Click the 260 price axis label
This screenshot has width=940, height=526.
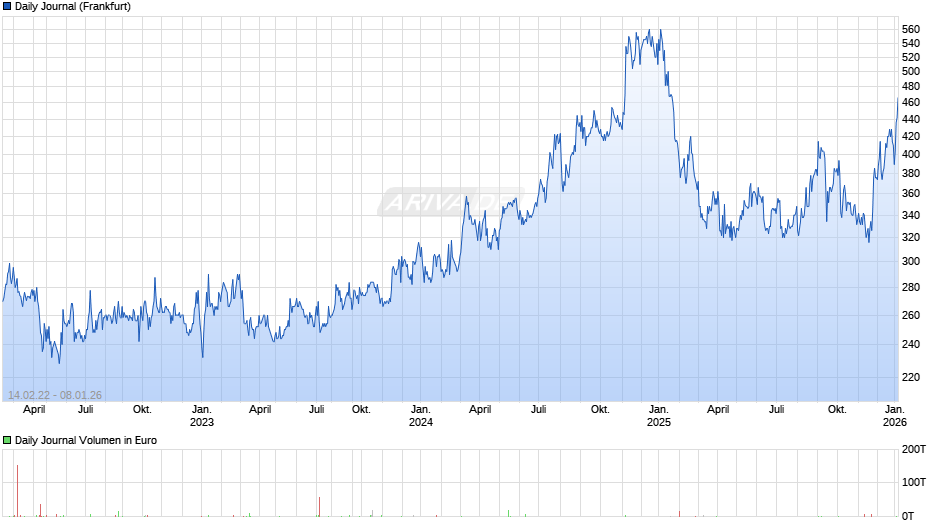[911, 315]
